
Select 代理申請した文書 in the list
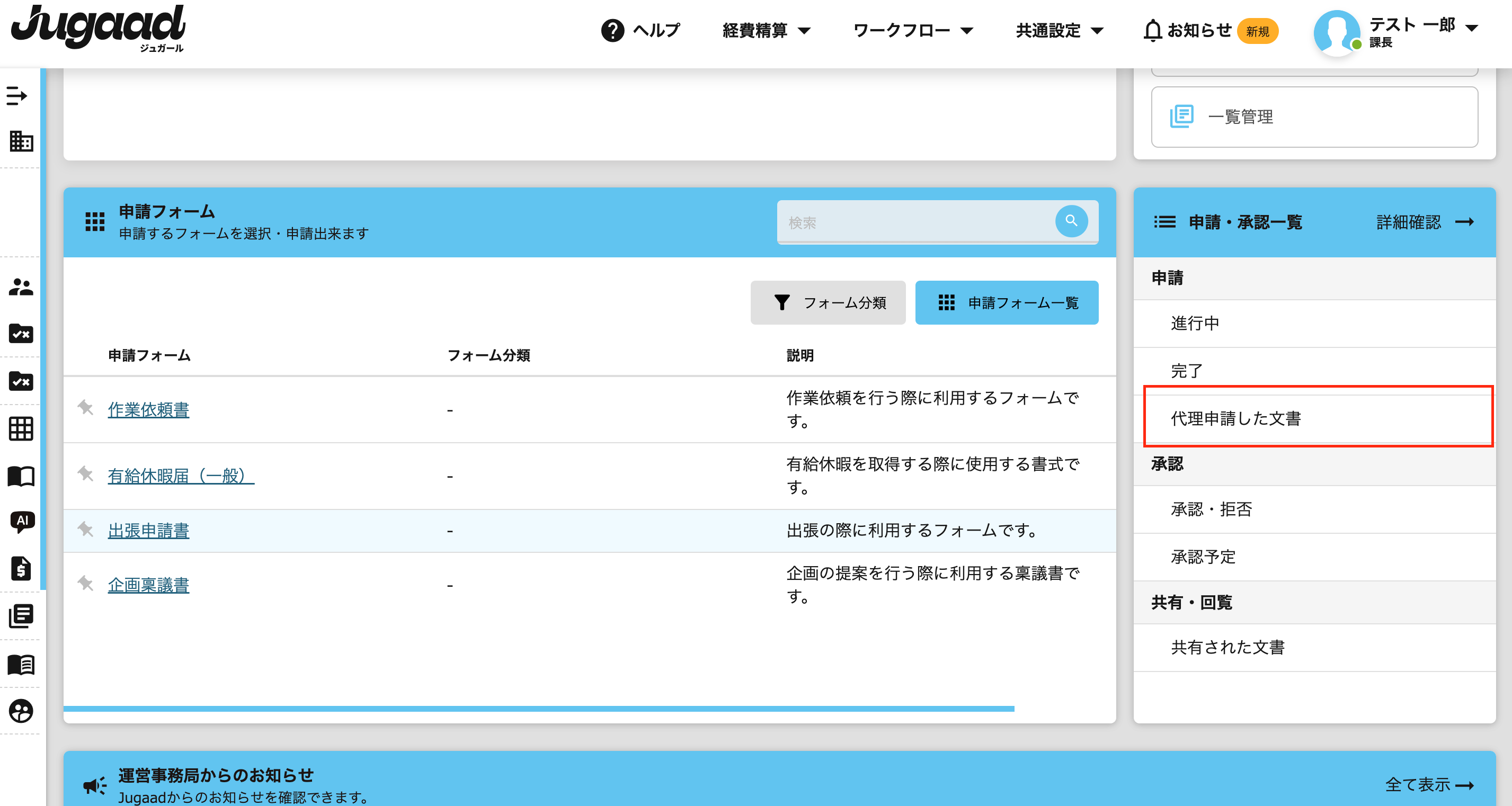pos(1235,418)
